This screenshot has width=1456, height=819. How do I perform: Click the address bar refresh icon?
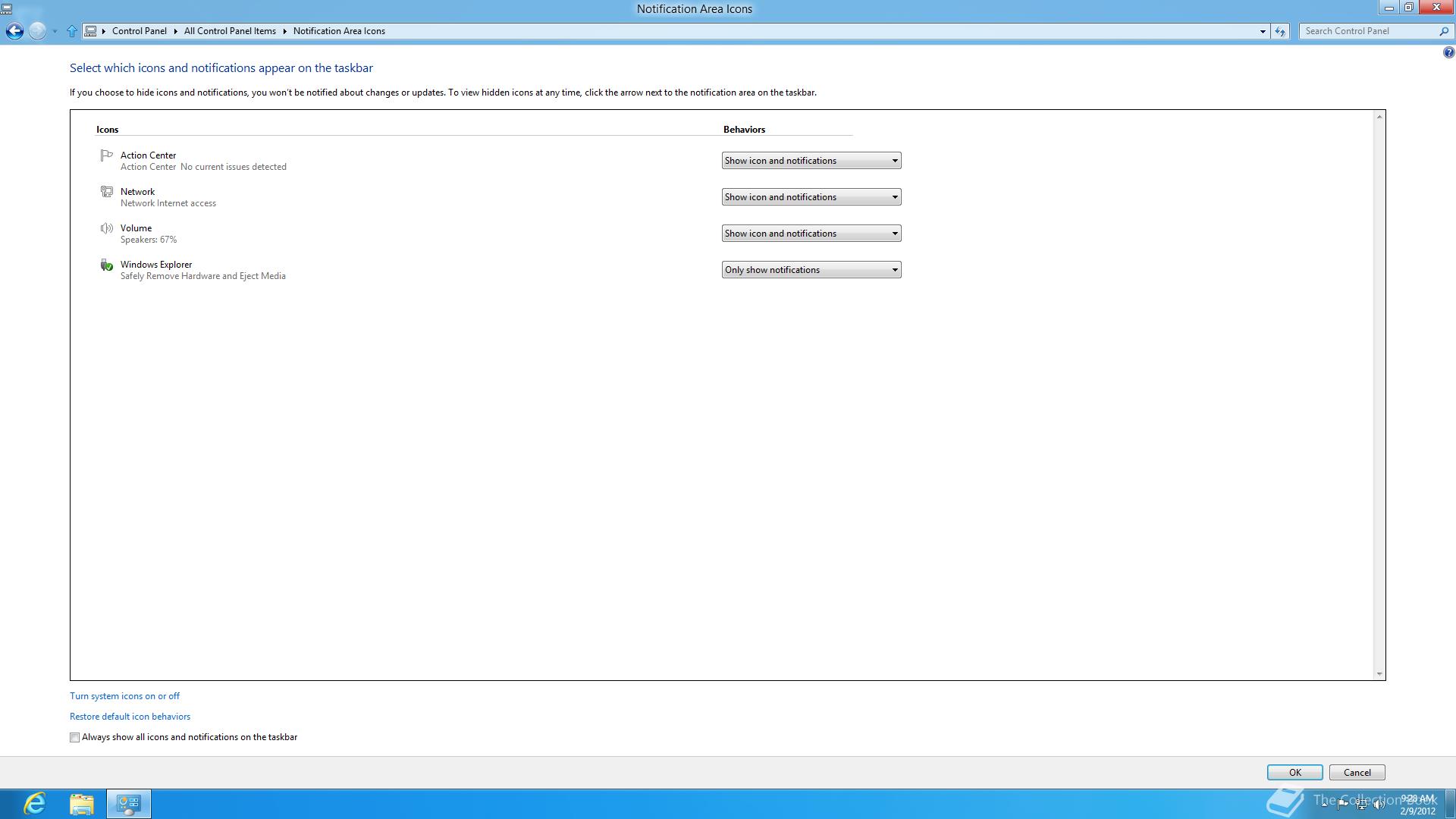pyautogui.click(x=1280, y=31)
